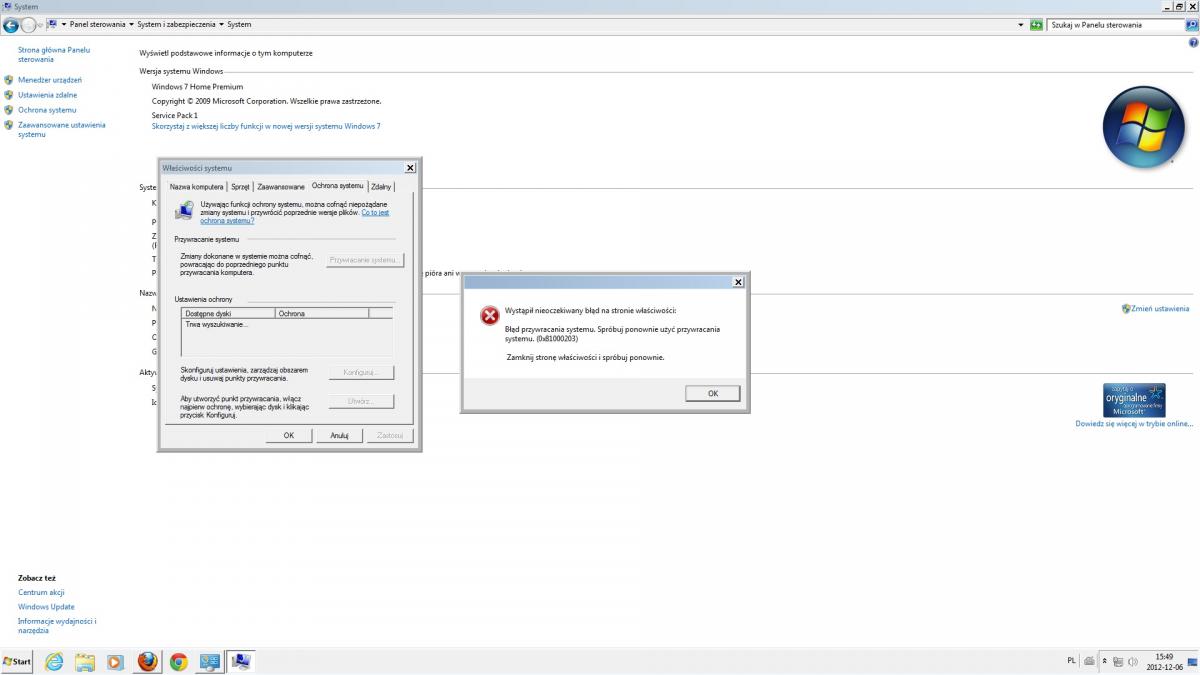1200x675 pixels.
Task: Click the Control Panel taskbar icon
Action: (210, 661)
